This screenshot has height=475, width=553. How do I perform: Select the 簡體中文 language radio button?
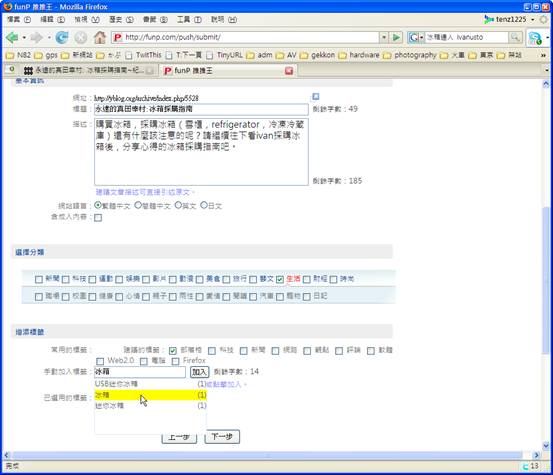[138, 205]
